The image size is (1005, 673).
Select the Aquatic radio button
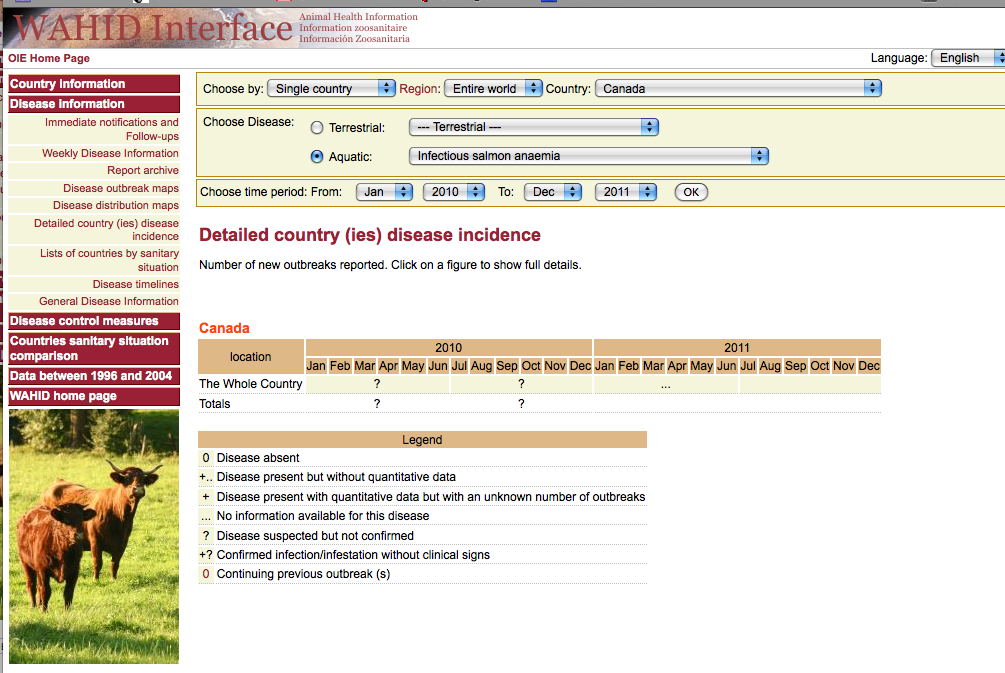click(317, 156)
